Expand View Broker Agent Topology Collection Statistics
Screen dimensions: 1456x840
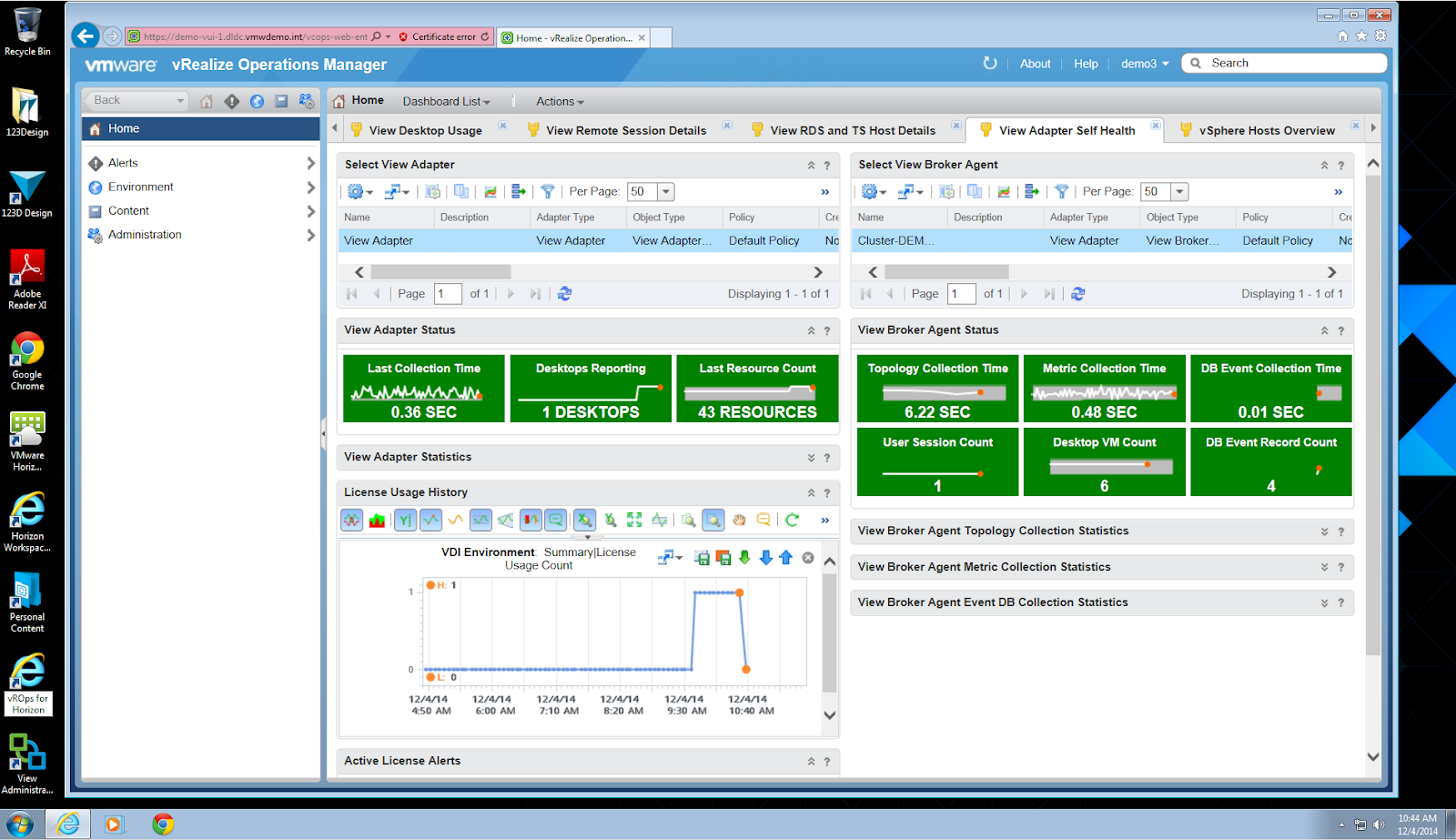point(1324,531)
